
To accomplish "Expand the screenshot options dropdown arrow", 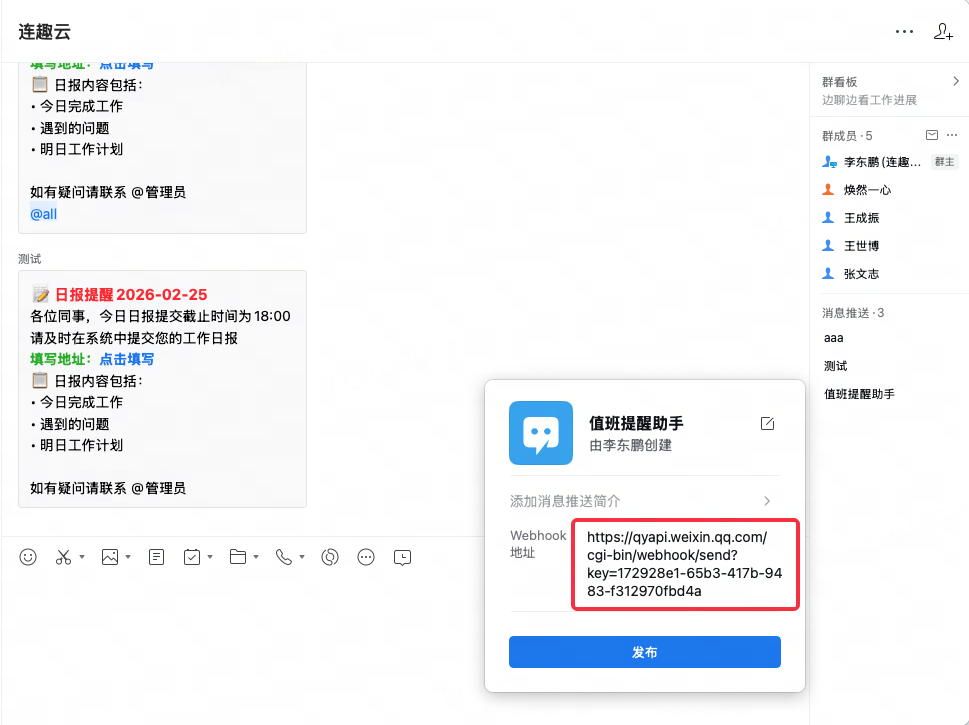I will click(80, 558).
